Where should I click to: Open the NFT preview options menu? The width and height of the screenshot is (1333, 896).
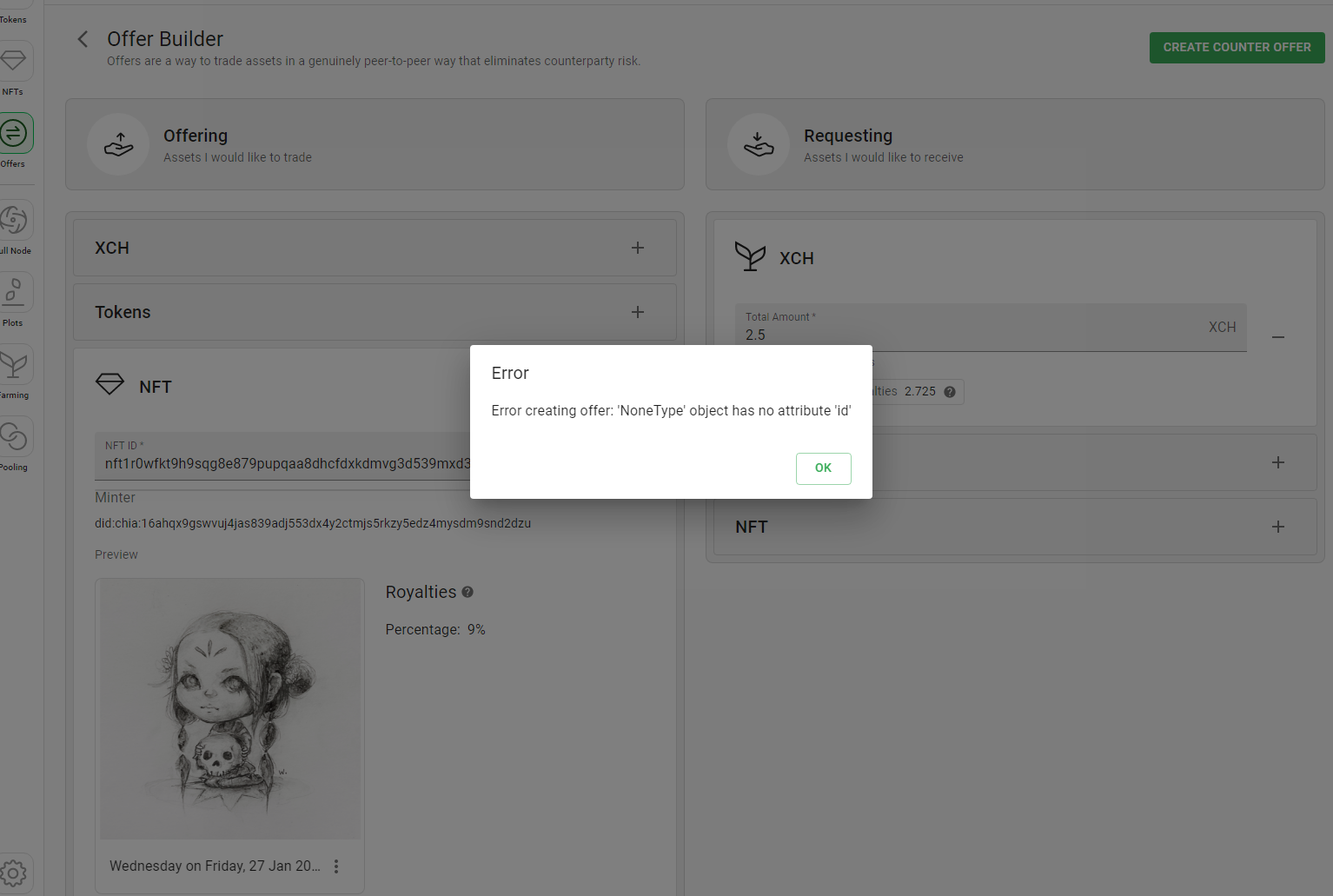(337, 866)
